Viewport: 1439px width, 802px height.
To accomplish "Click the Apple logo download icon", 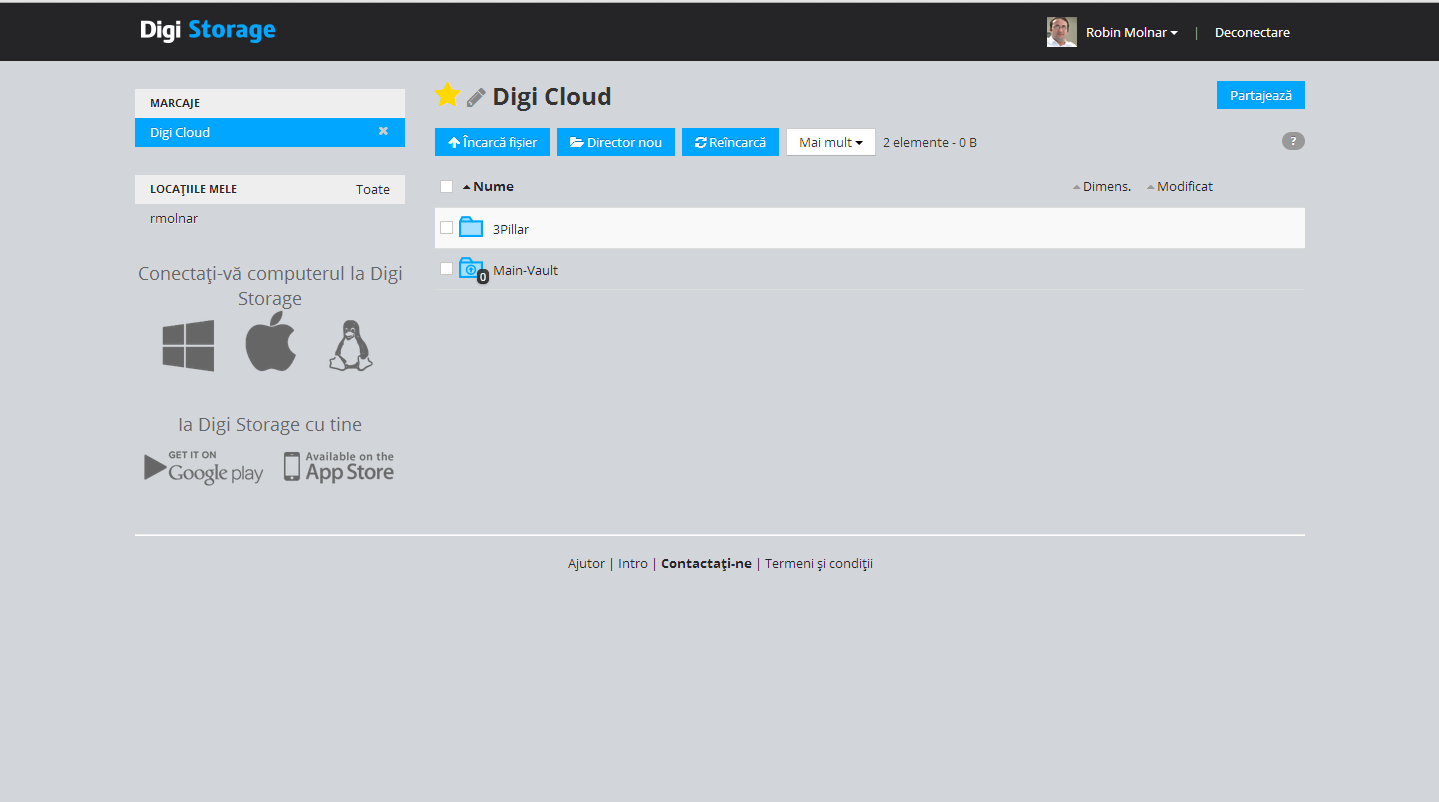I will click(271, 342).
